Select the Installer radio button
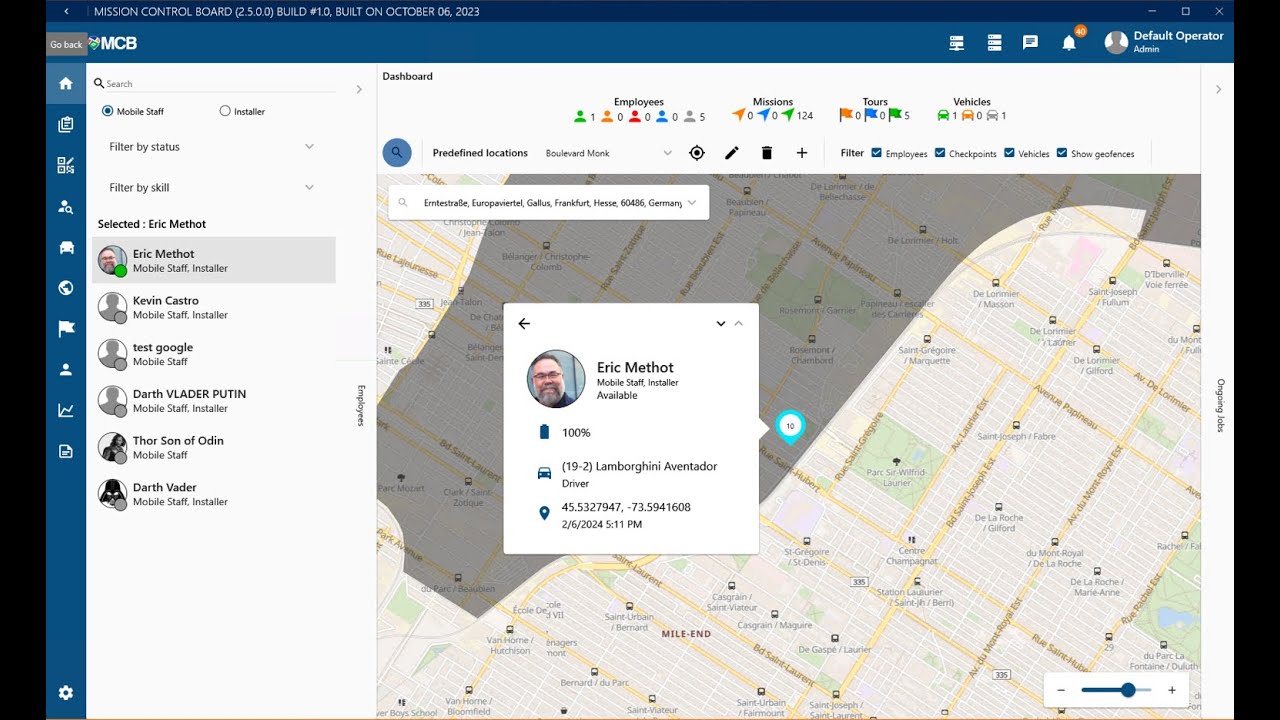The width and height of the screenshot is (1280, 720). click(x=225, y=111)
